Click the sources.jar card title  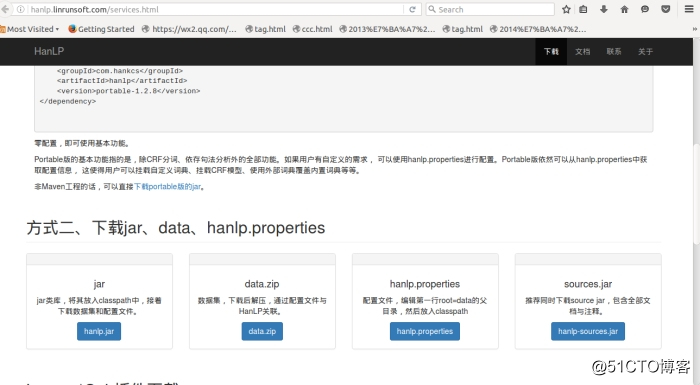(588, 284)
